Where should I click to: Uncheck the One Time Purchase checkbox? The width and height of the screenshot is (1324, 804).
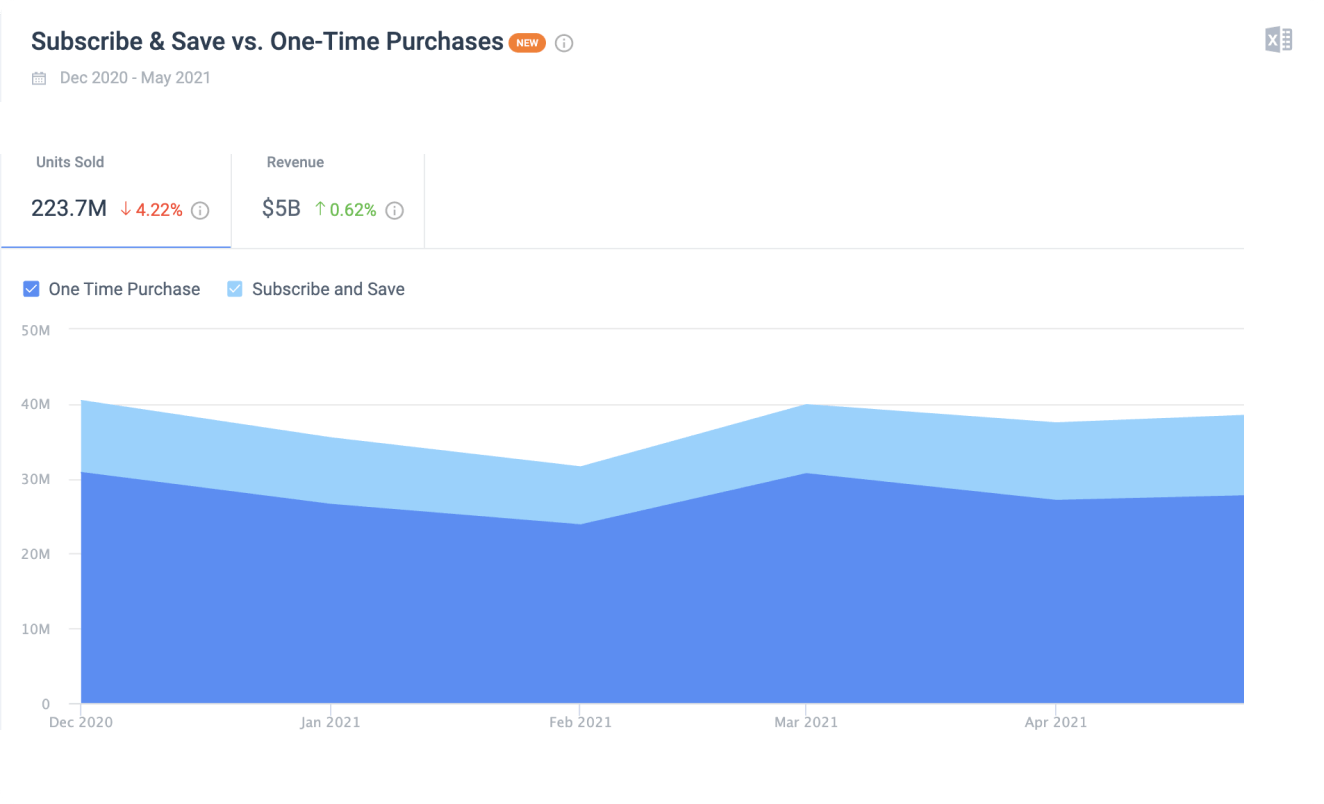point(31,288)
